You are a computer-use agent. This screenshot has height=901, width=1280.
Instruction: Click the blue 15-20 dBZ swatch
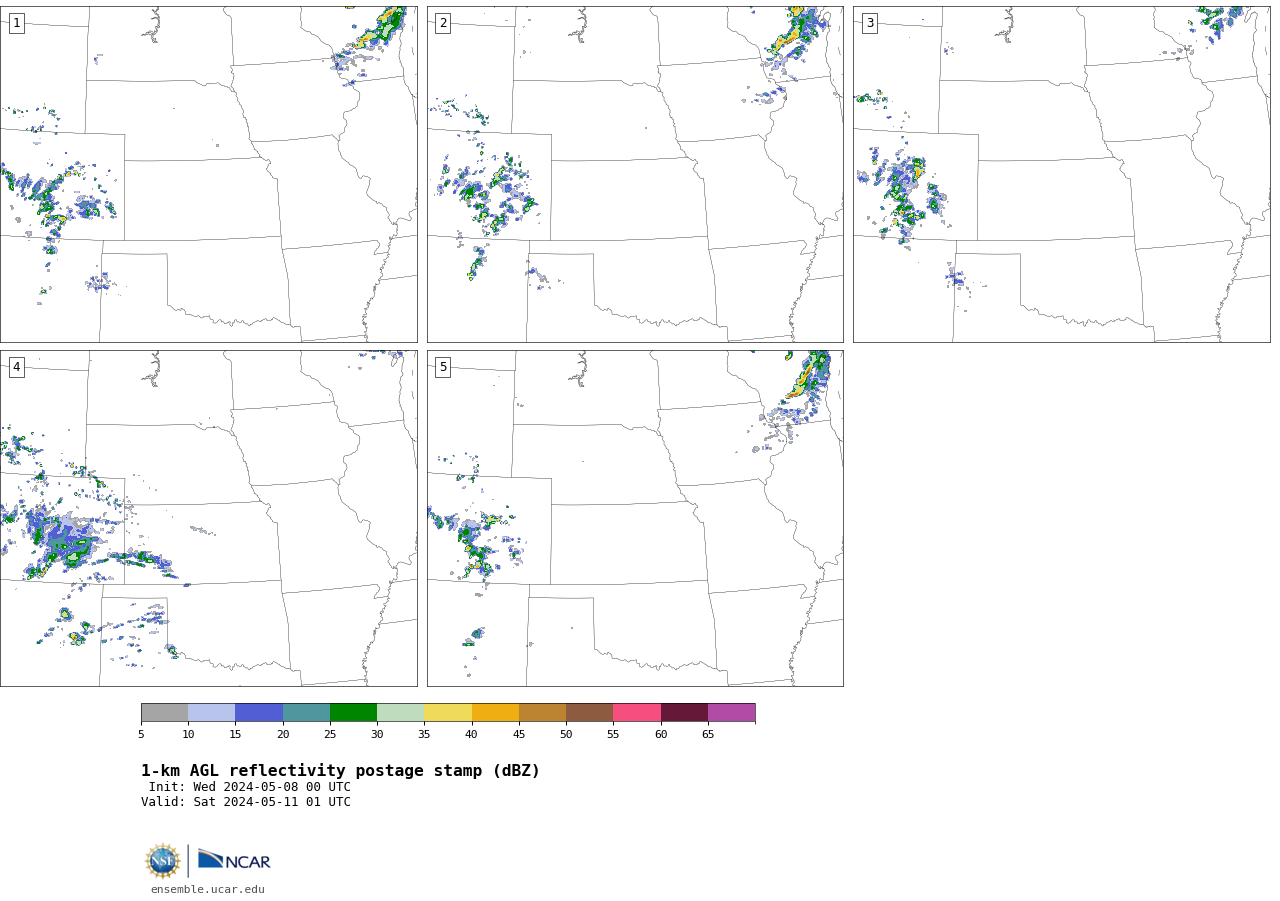[259, 713]
